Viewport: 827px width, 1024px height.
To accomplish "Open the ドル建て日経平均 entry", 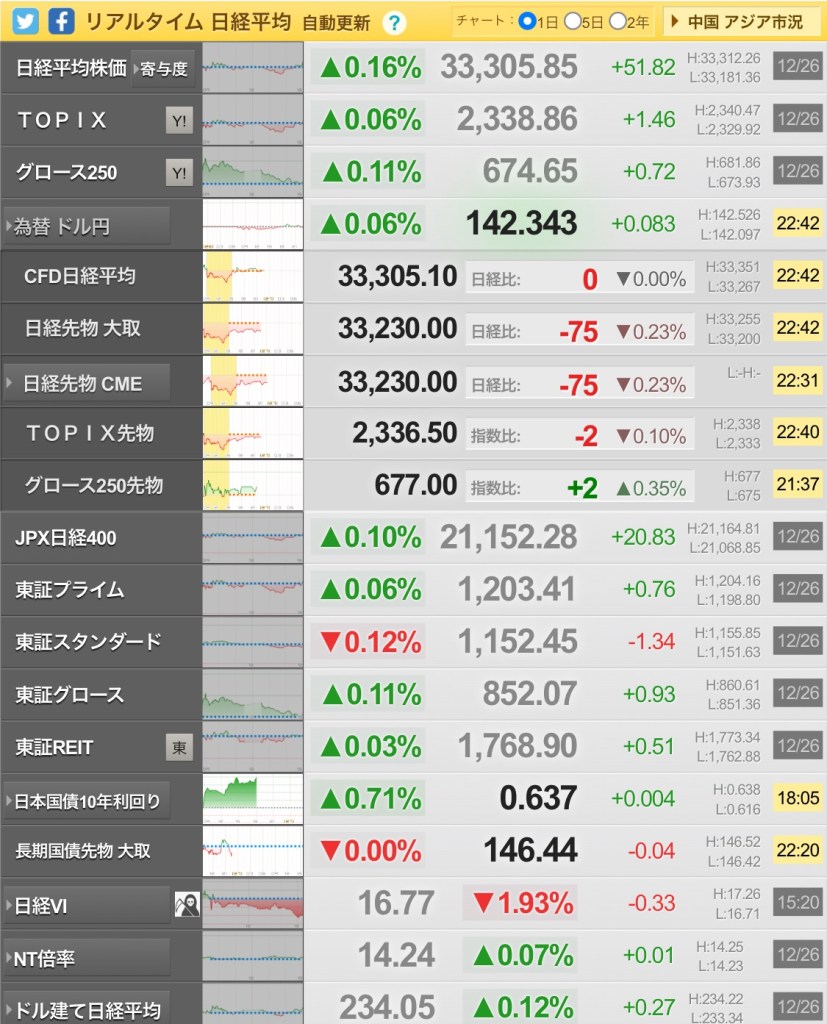I will tap(87, 1008).
